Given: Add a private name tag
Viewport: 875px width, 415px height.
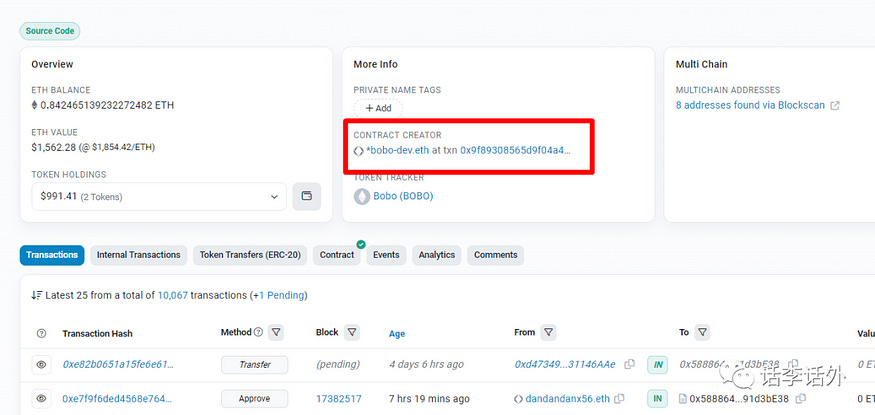Looking at the screenshot, I should [x=378, y=108].
